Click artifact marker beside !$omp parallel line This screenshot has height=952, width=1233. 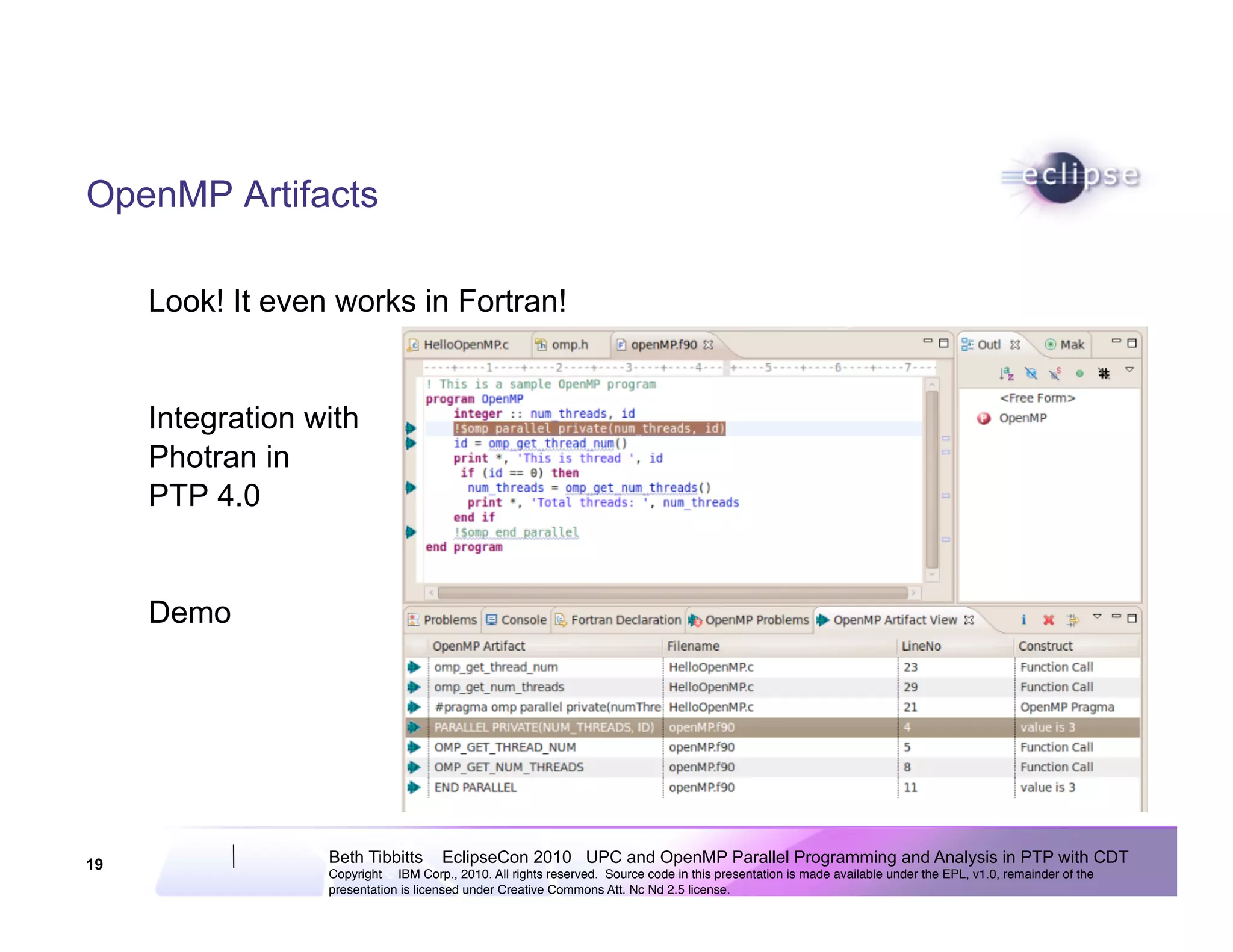(411, 428)
